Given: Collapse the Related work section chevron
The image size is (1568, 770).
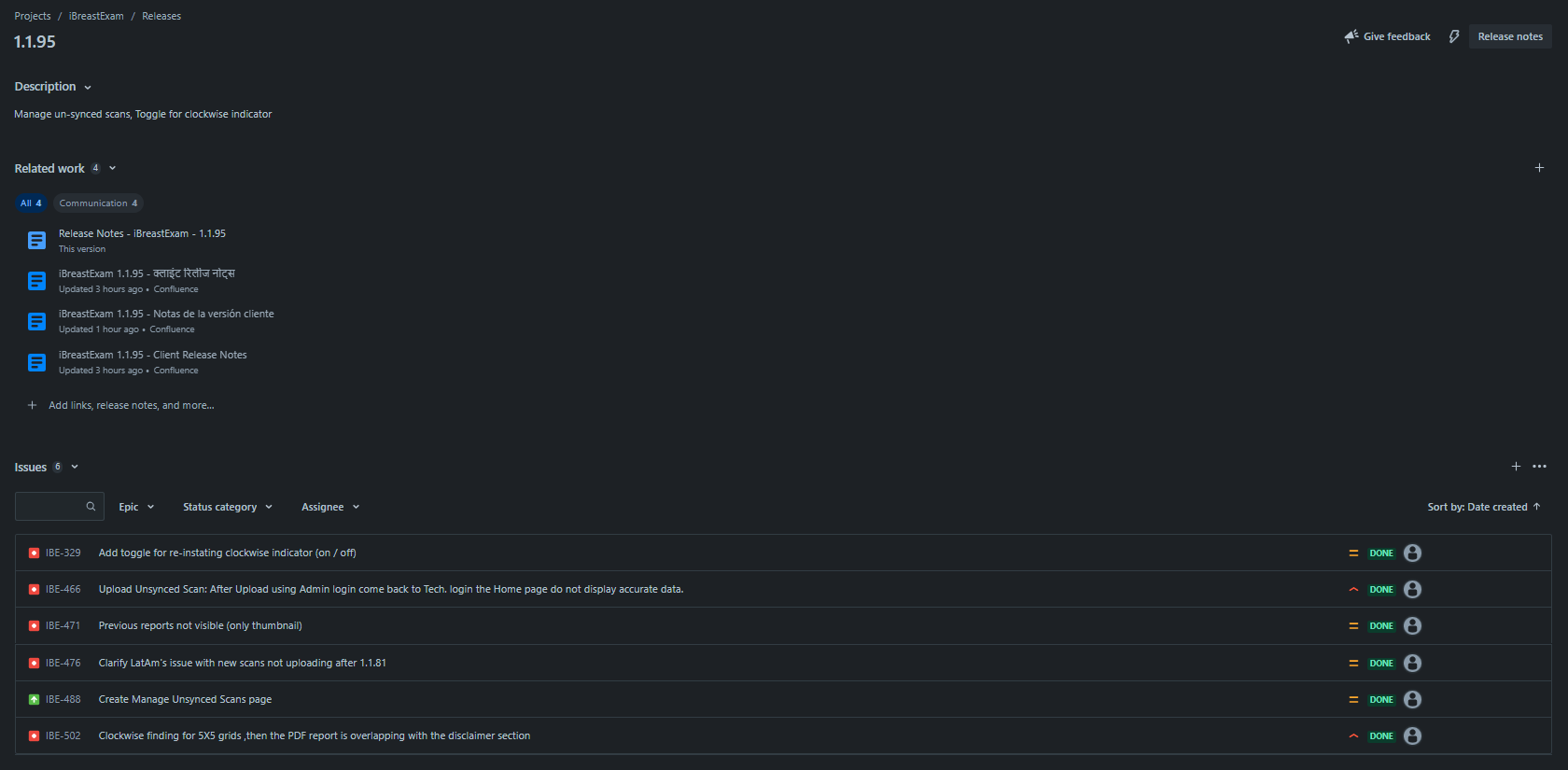Looking at the screenshot, I should (112, 169).
